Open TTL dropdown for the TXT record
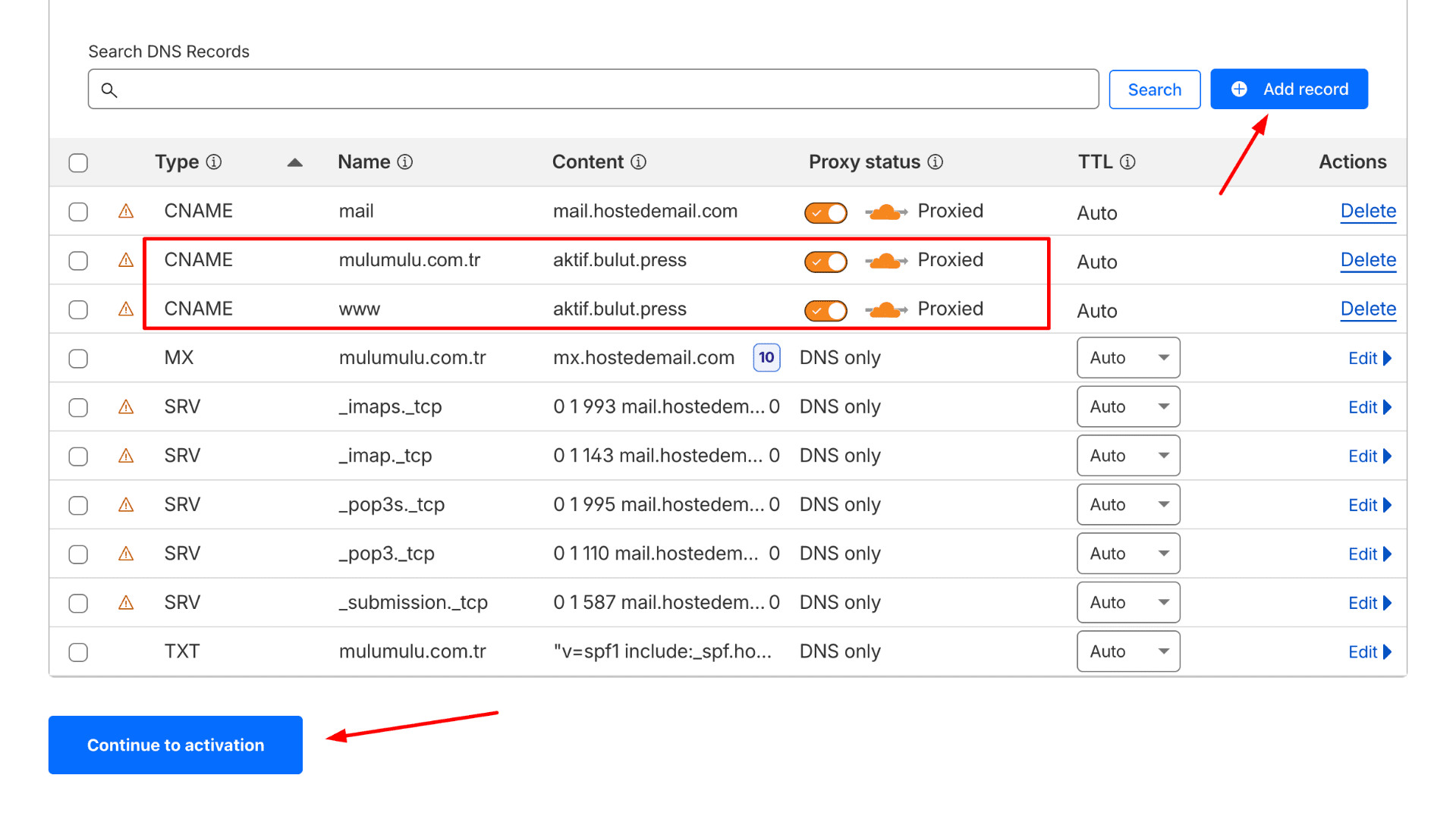Viewport: 1456px width, 819px height. pyautogui.click(x=1127, y=652)
